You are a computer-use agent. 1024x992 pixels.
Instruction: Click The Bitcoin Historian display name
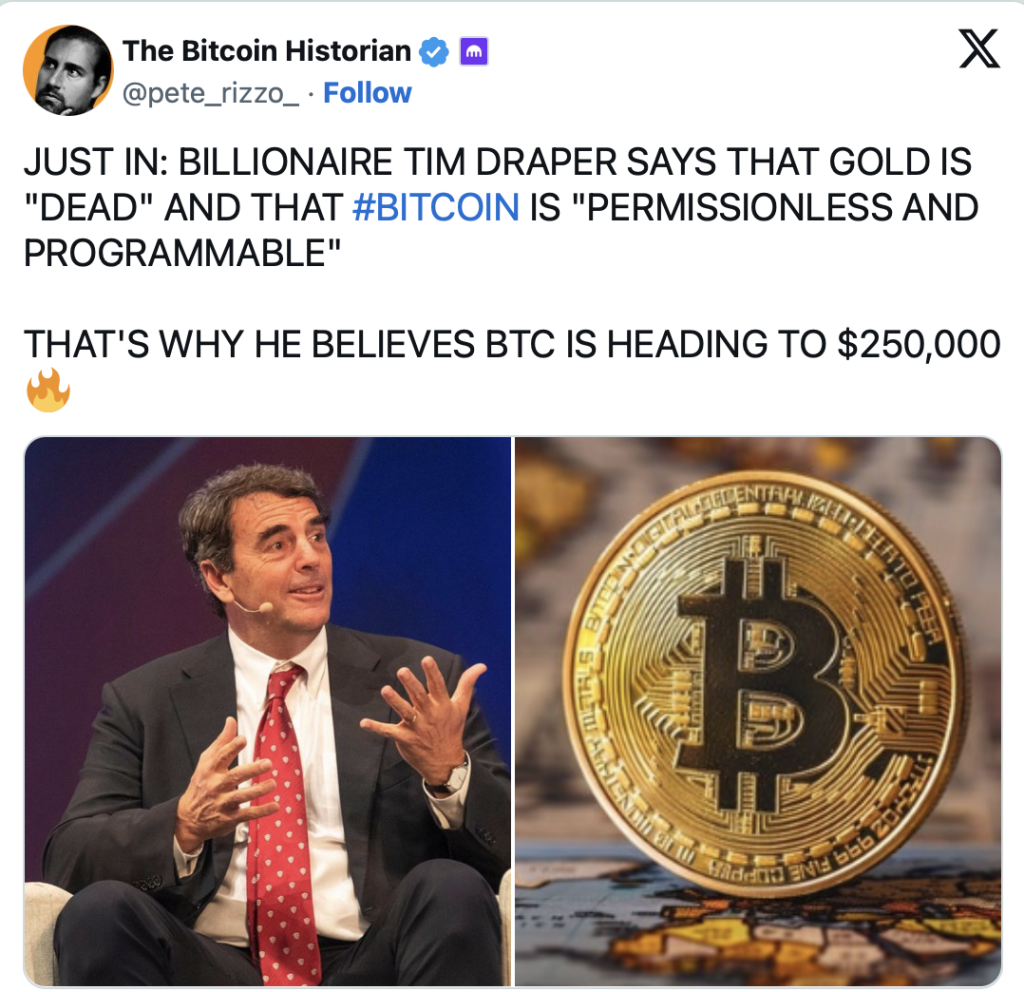pyautogui.click(x=266, y=51)
